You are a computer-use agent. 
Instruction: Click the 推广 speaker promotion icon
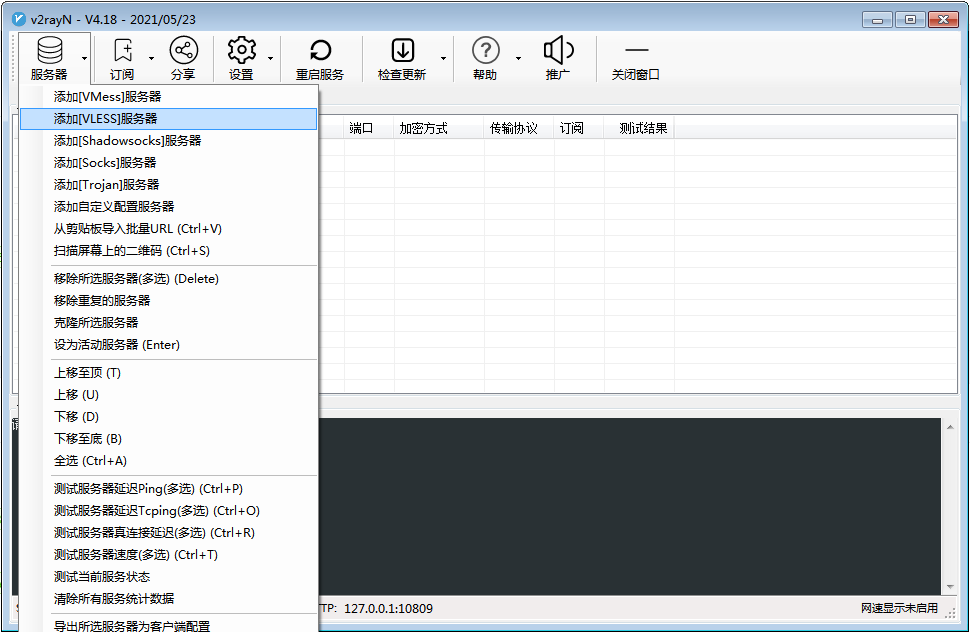tap(559, 50)
